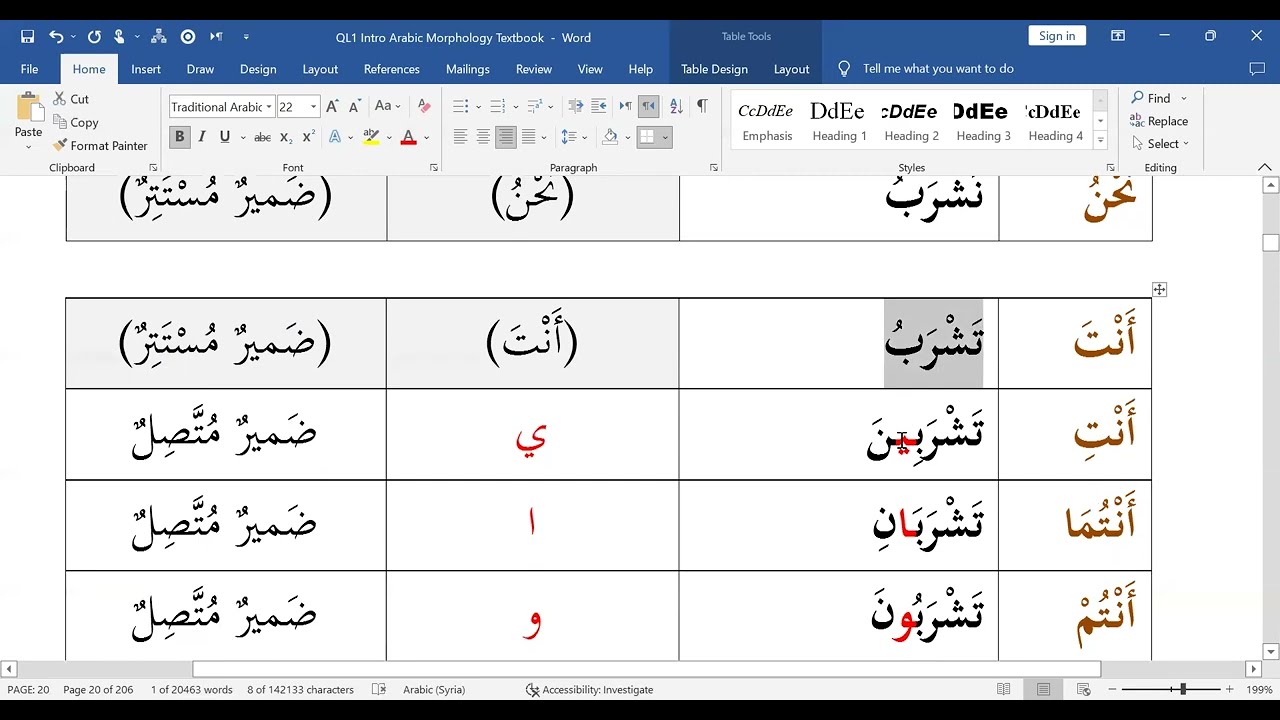This screenshot has width=1280, height=720.
Task: Open Accessibility: Investigate in status bar
Action: (x=590, y=689)
